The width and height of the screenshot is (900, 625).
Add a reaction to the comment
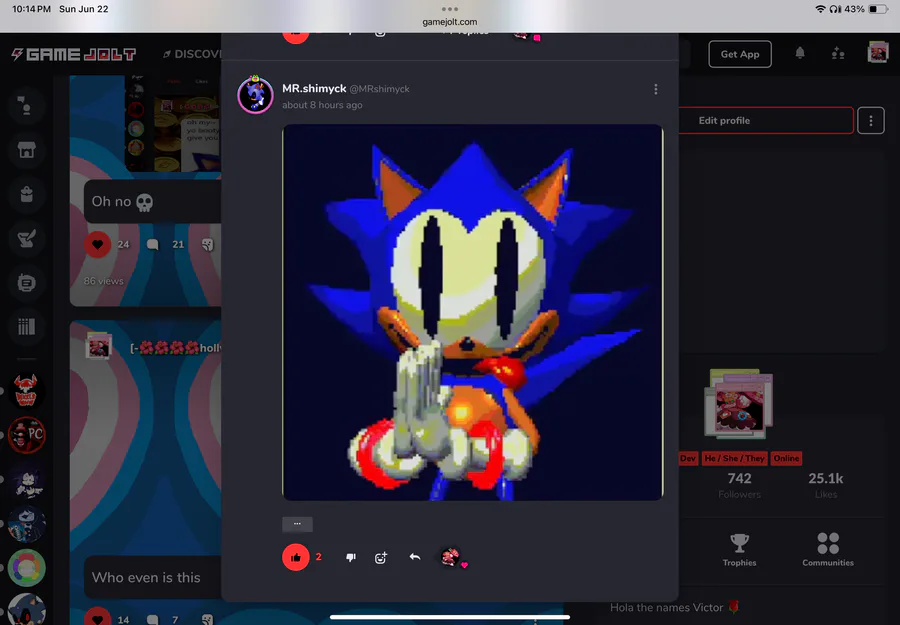point(381,557)
